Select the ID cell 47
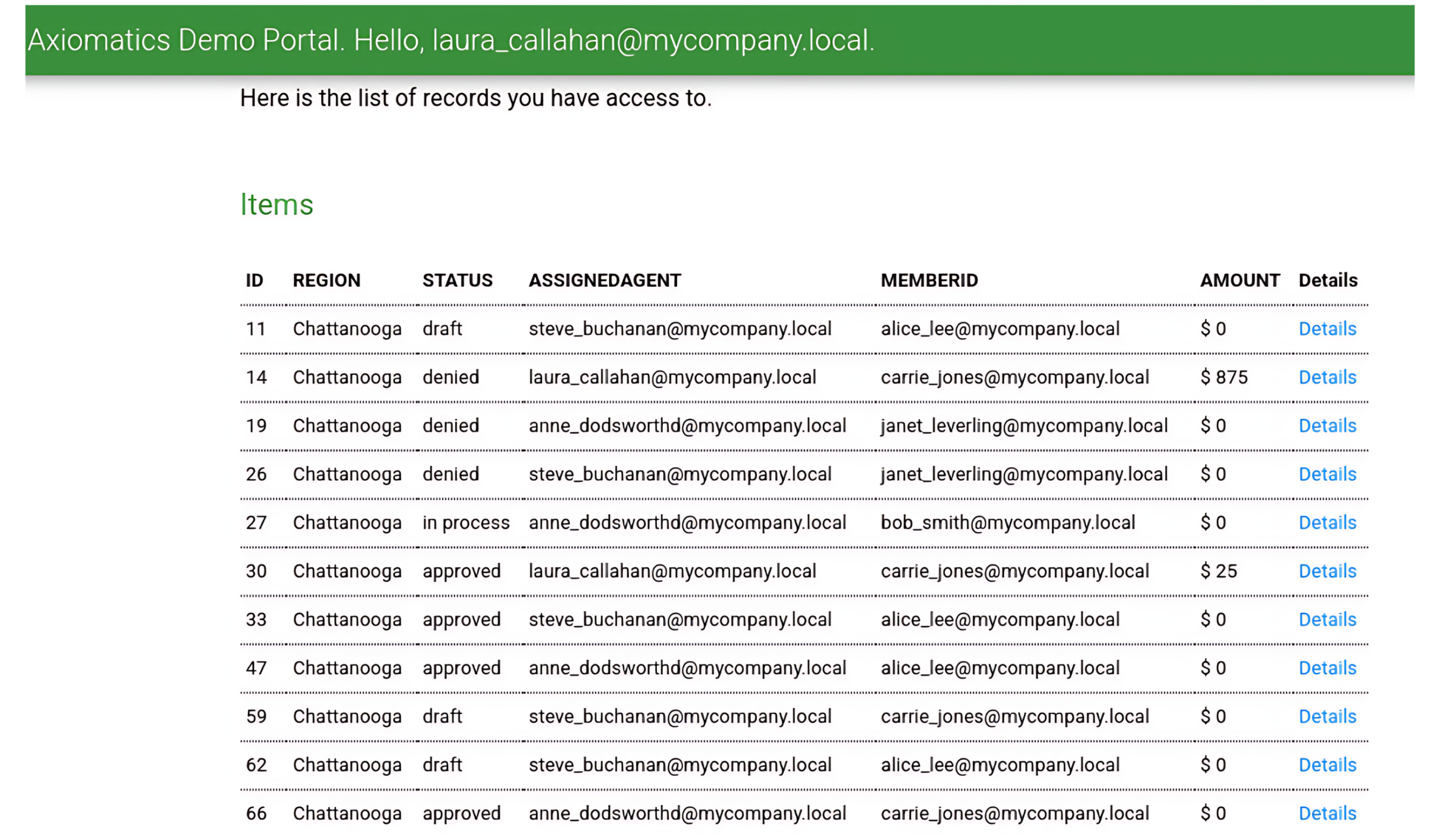1440x840 pixels. point(256,668)
